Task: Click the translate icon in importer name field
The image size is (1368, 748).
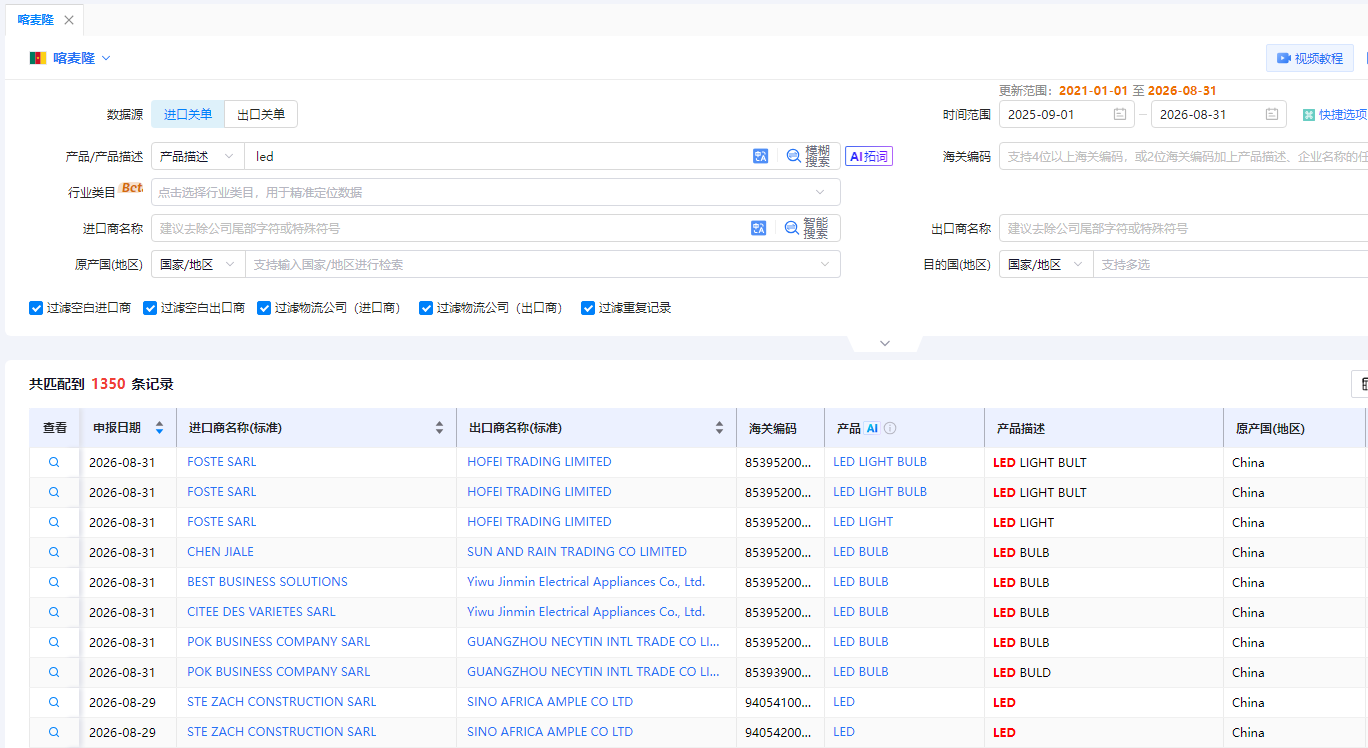Action: click(x=758, y=228)
